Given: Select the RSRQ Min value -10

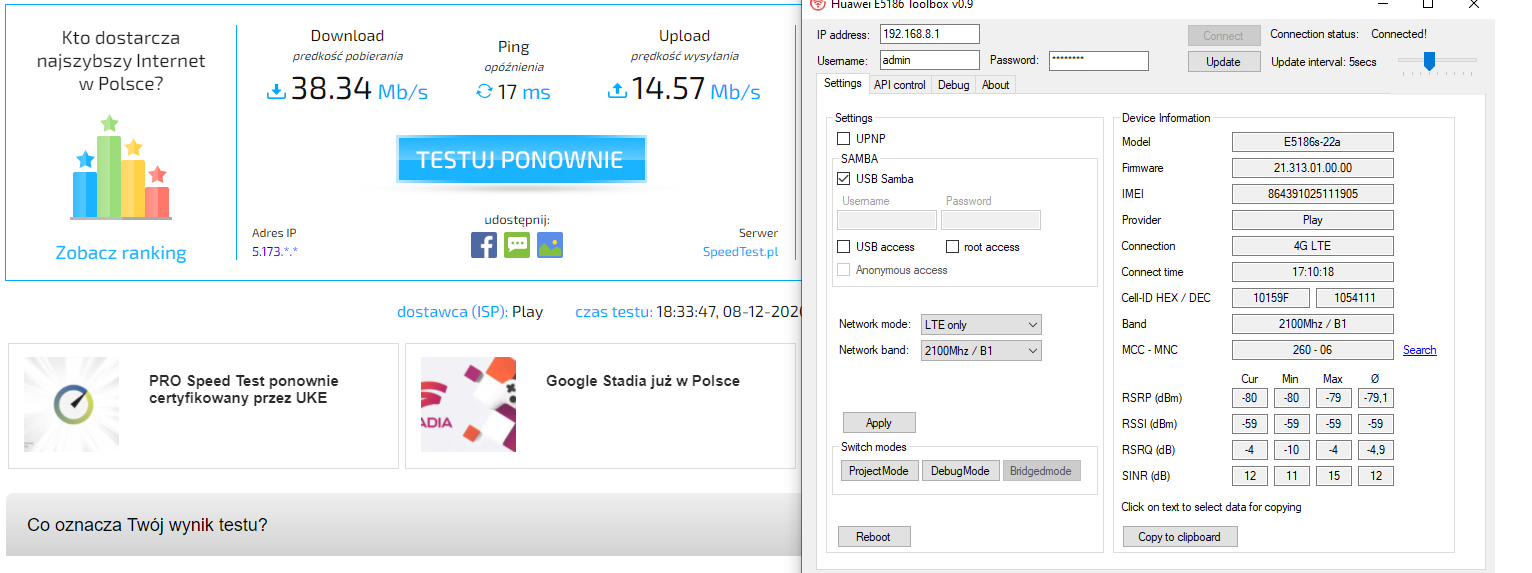Looking at the screenshot, I should coord(1290,450).
